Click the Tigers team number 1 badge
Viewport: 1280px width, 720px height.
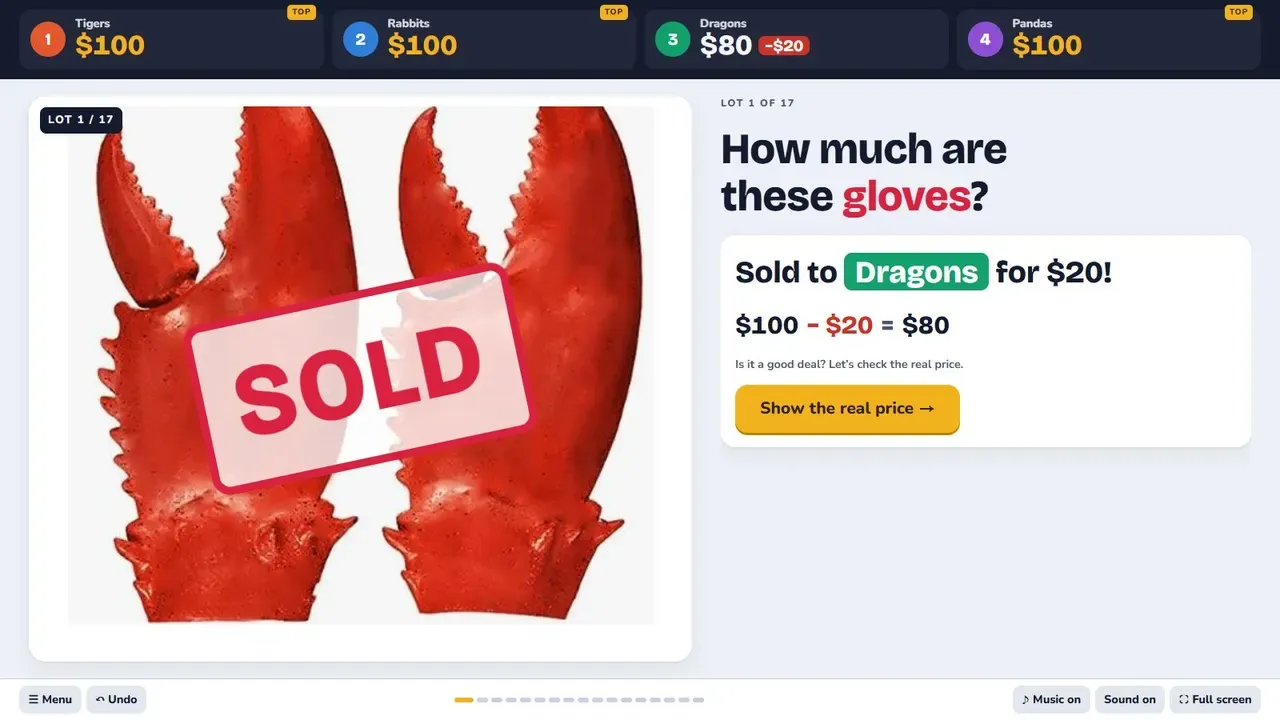(x=47, y=40)
